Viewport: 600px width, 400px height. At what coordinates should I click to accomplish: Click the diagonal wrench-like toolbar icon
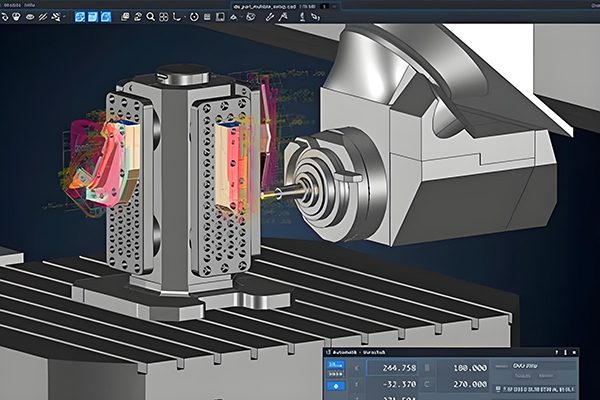(x=270, y=17)
